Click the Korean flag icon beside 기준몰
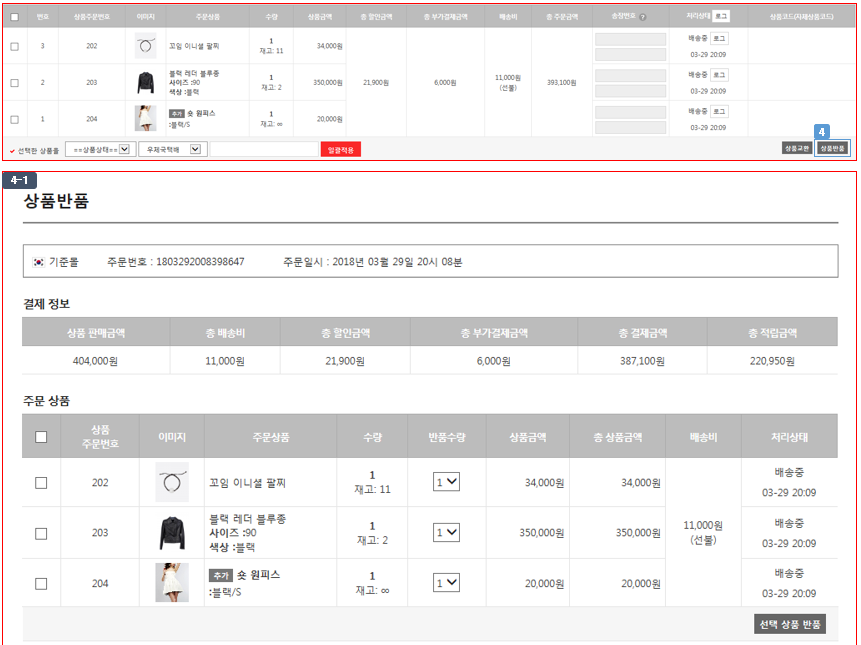The width and height of the screenshot is (861, 645). click(x=38, y=262)
